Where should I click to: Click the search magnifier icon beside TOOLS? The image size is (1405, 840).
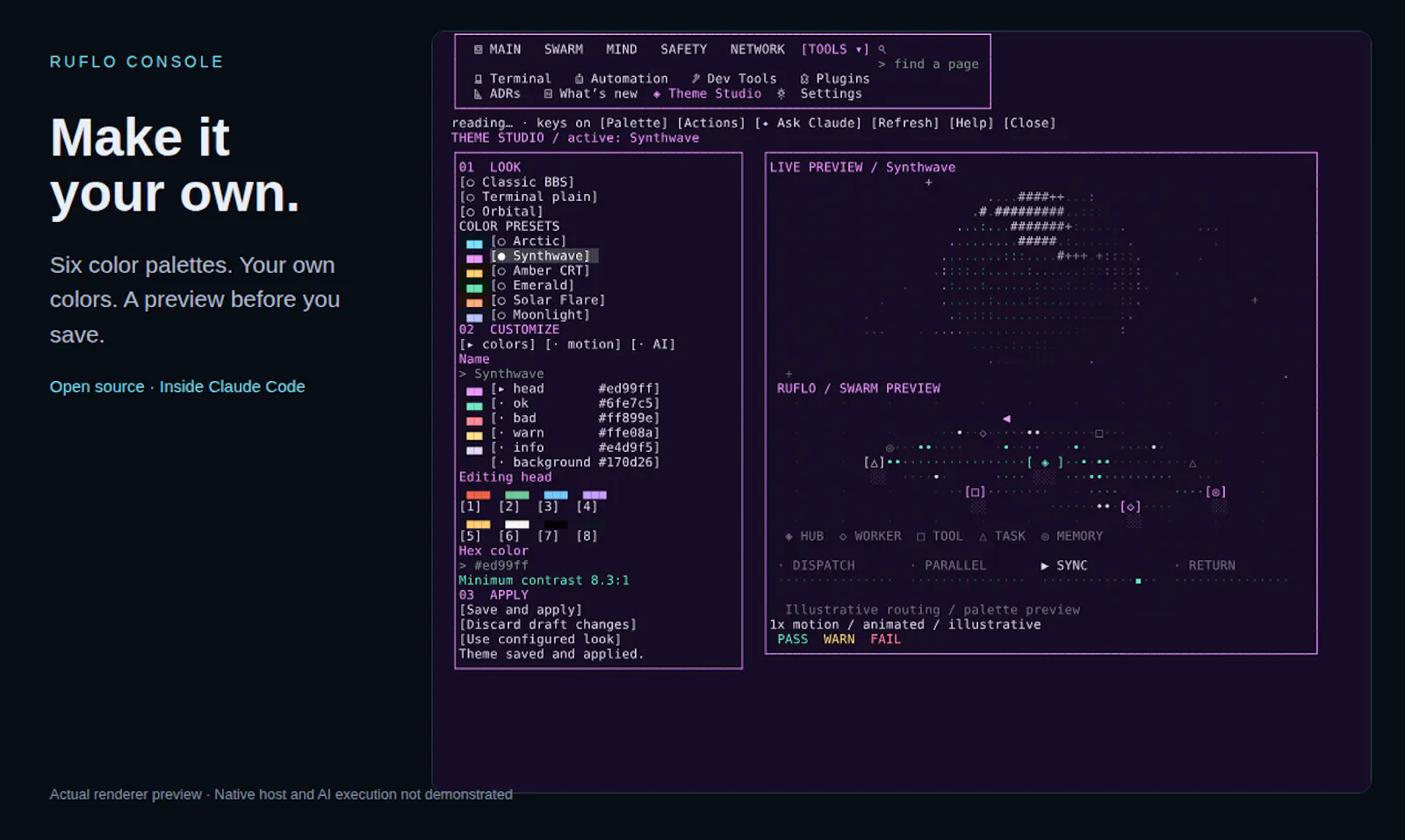[x=882, y=49]
